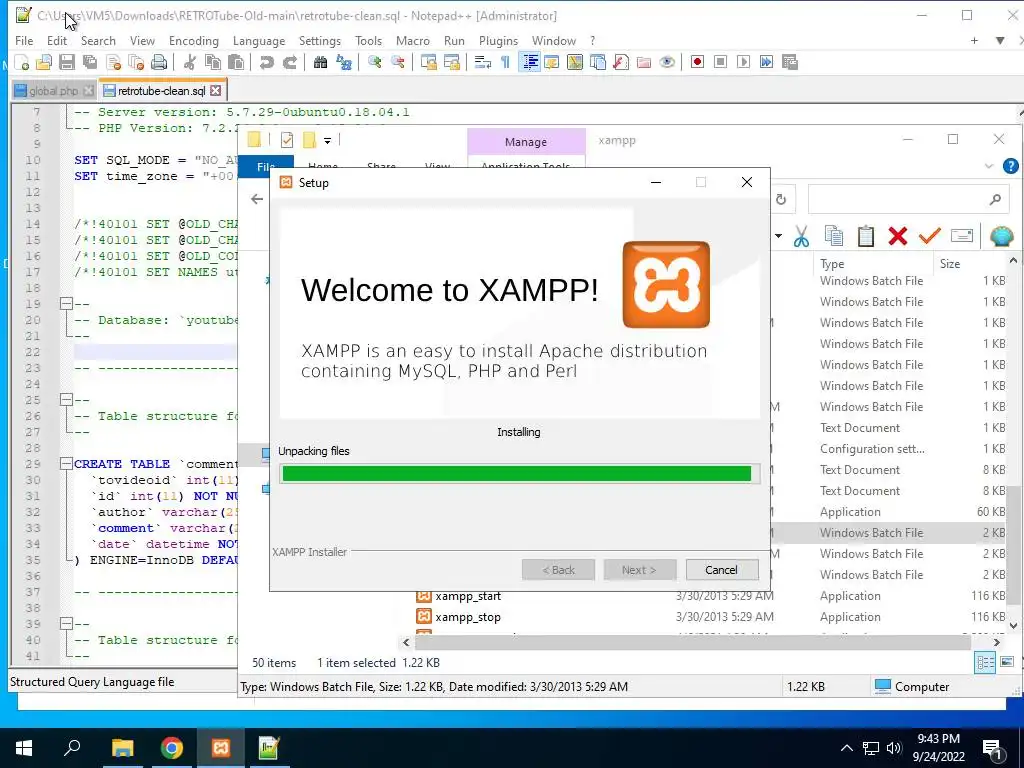This screenshot has width=1024, height=768.
Task: Click Explorer's blue scissors cut icon
Action: [x=801, y=236]
